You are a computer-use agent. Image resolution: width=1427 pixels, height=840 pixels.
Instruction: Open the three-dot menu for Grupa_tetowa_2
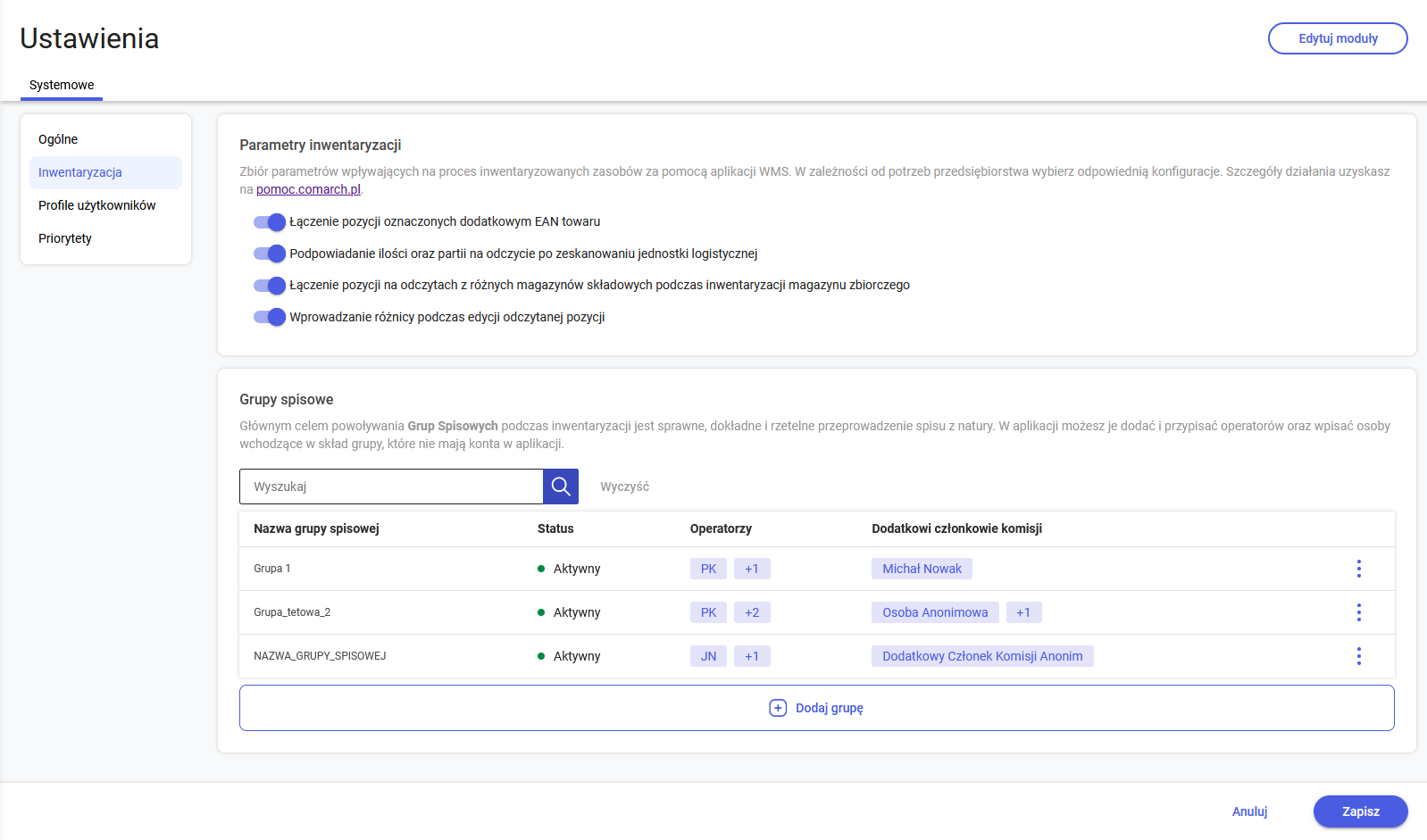[x=1358, y=612]
